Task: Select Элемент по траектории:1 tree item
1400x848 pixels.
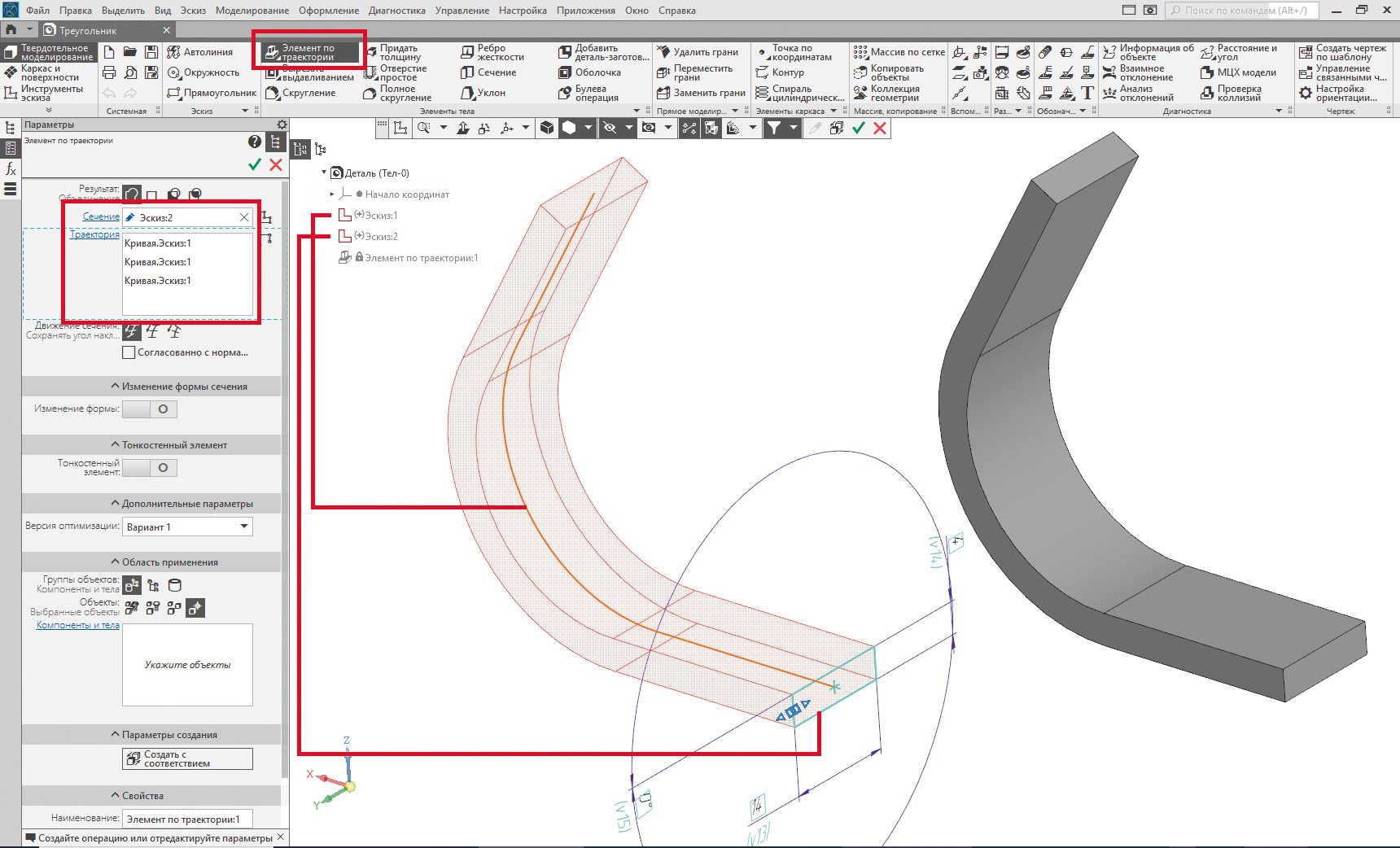Action: click(x=421, y=258)
